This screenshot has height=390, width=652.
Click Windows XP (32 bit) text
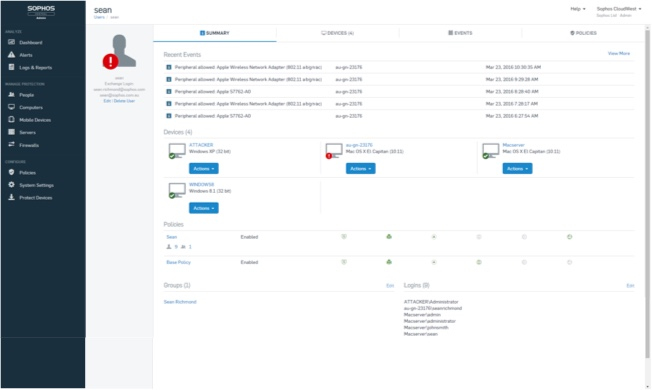(210, 151)
